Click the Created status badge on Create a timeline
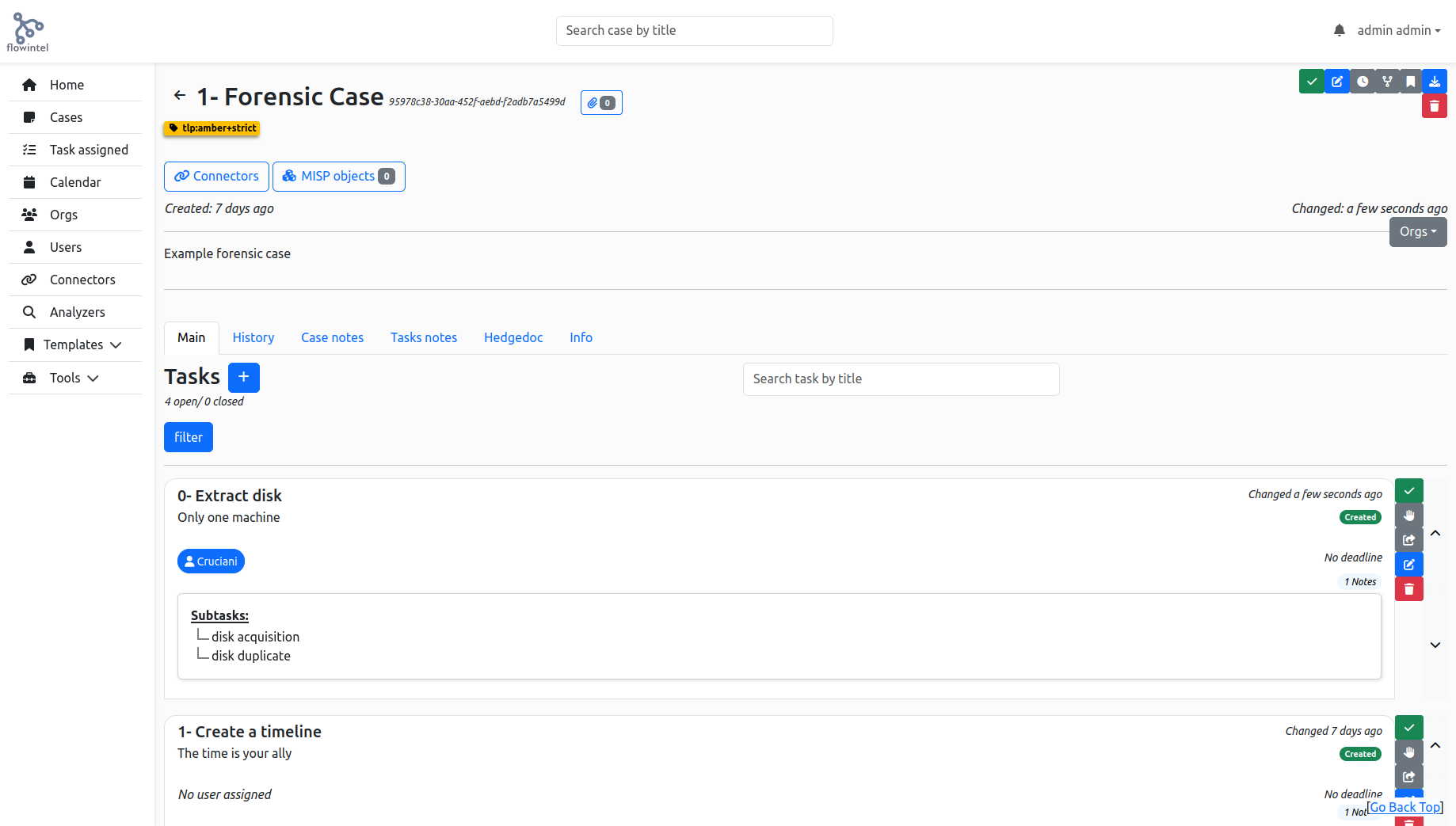The height and width of the screenshot is (826, 1456). [1360, 754]
